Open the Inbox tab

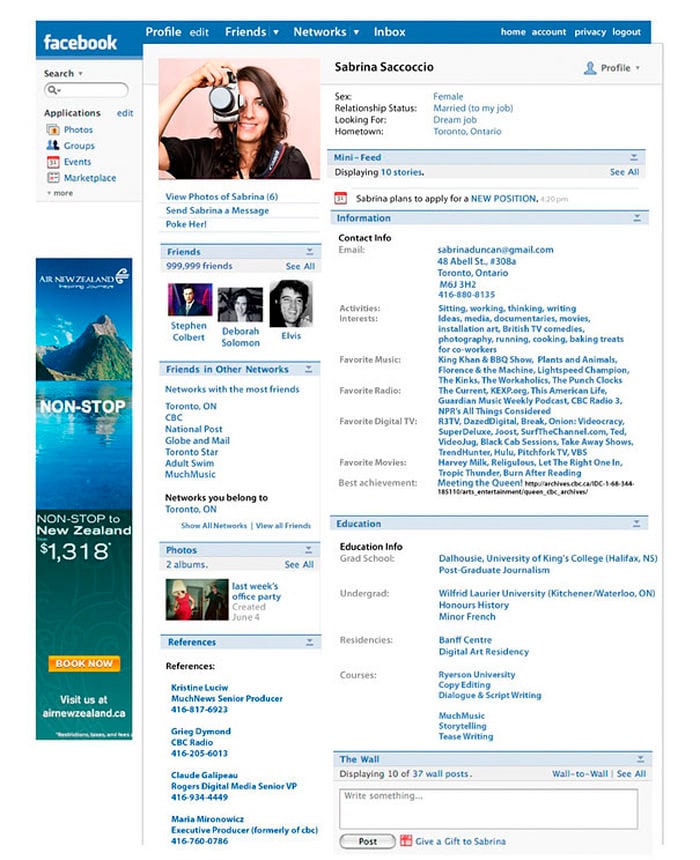pos(390,32)
